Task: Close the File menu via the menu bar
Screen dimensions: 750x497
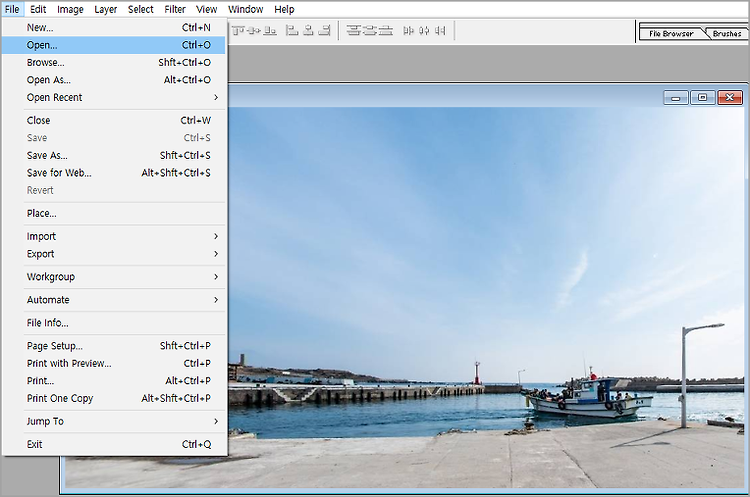Action: click(12, 9)
